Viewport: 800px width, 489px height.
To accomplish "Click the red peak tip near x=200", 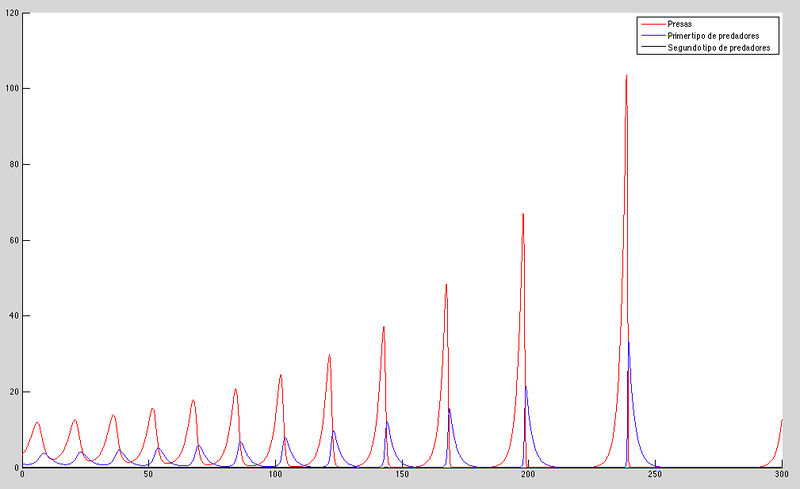I will (522, 214).
